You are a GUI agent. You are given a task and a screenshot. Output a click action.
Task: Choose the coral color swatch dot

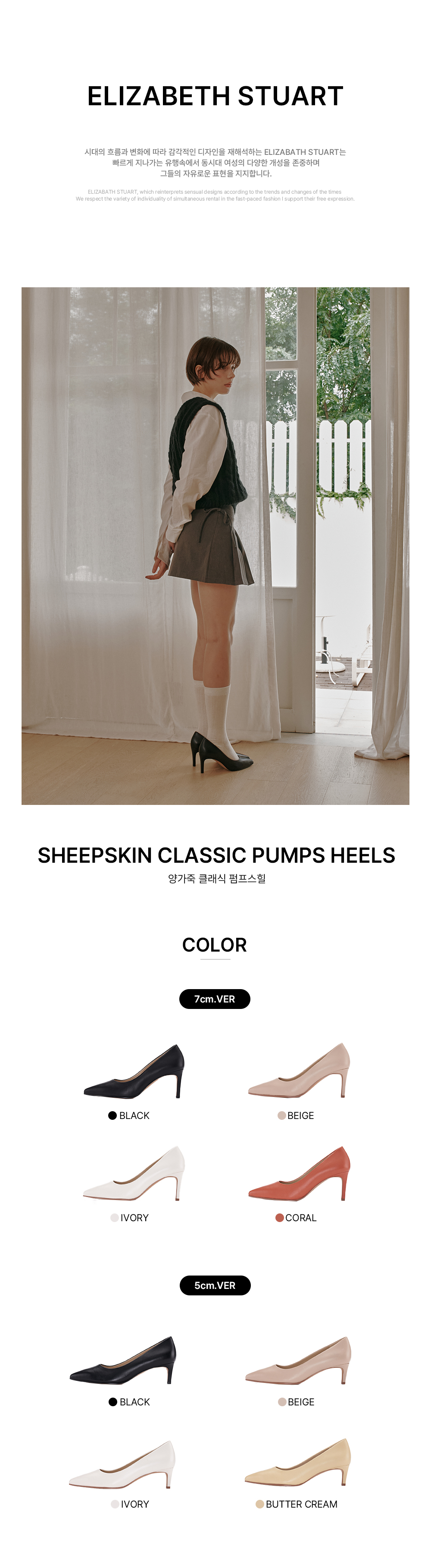click(280, 1218)
